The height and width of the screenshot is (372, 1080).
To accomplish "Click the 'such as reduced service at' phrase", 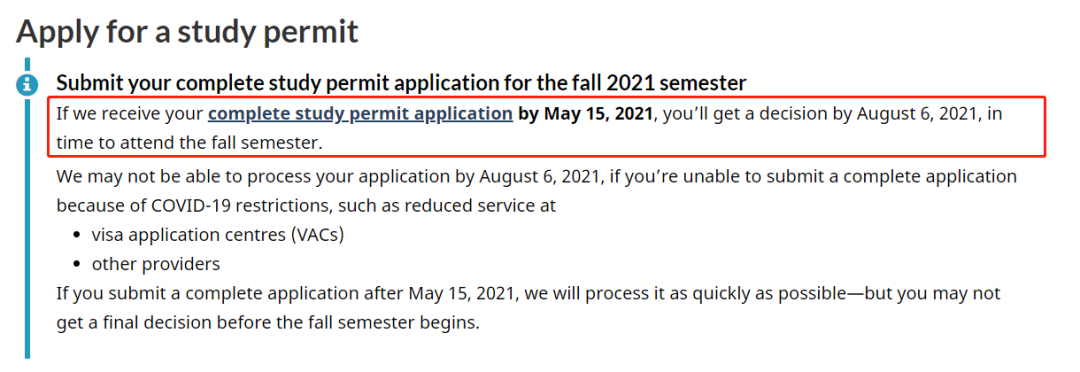I will tap(446, 205).
